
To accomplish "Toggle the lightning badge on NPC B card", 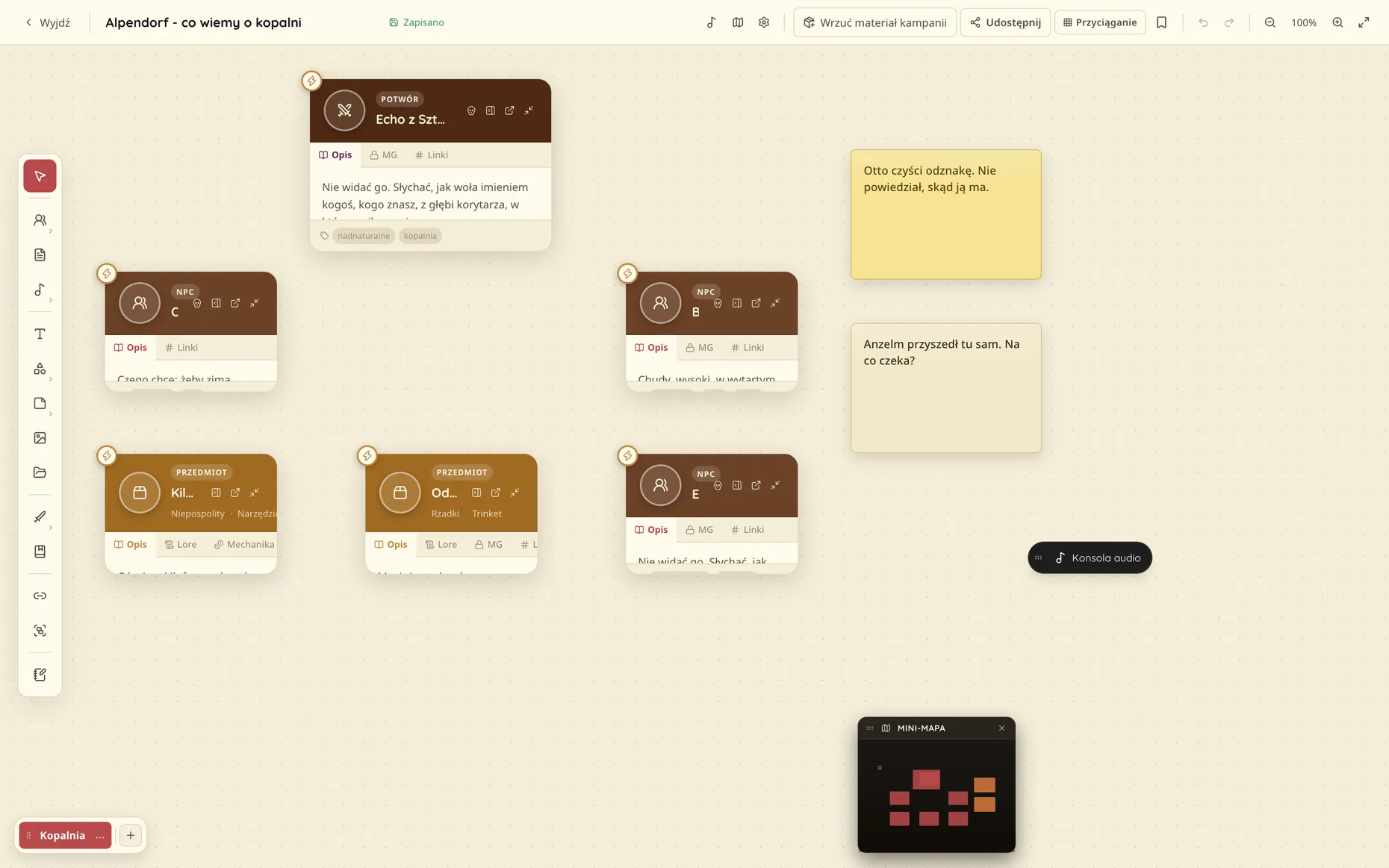I will [627, 273].
